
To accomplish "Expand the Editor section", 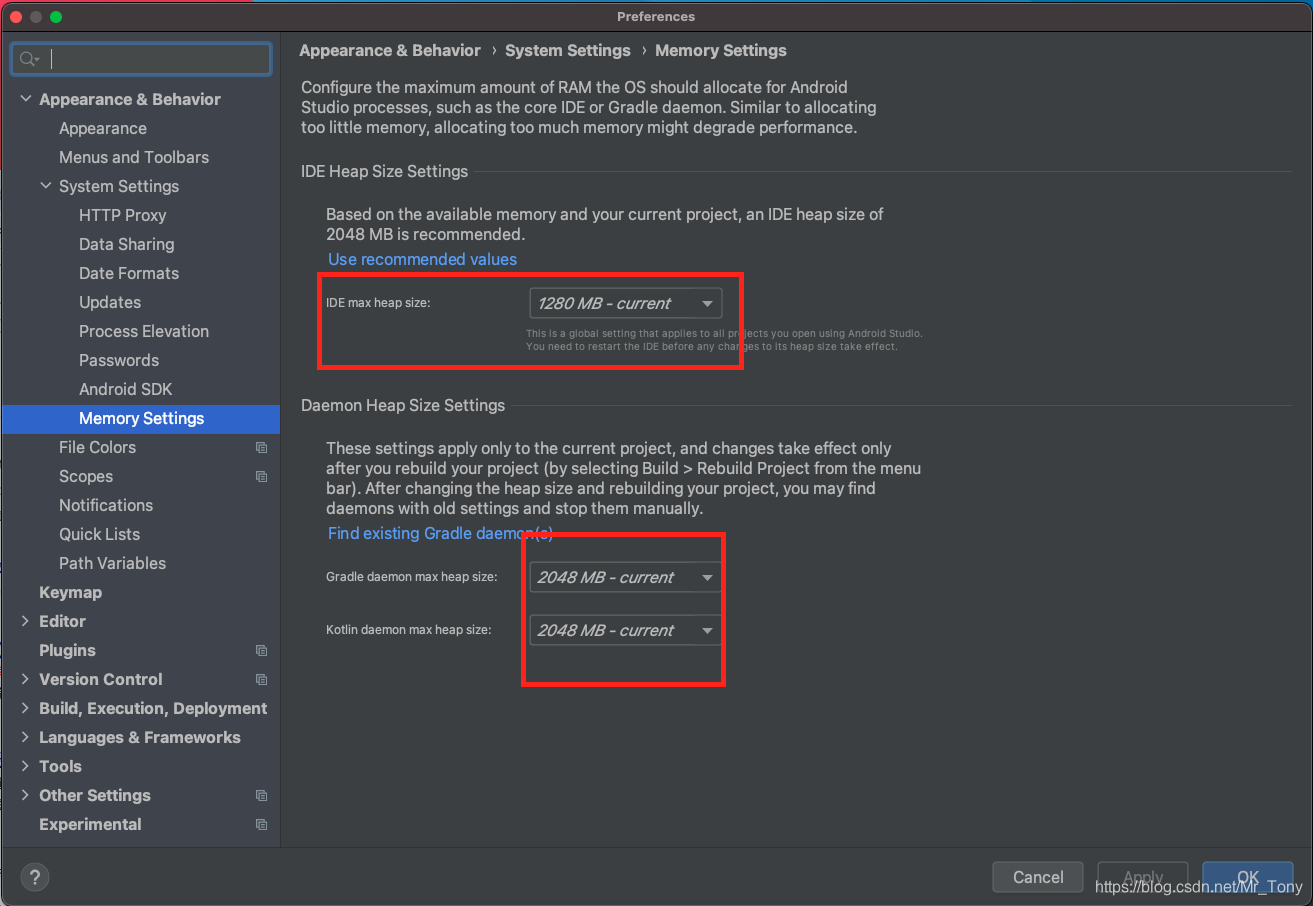I will pyautogui.click(x=26, y=621).
